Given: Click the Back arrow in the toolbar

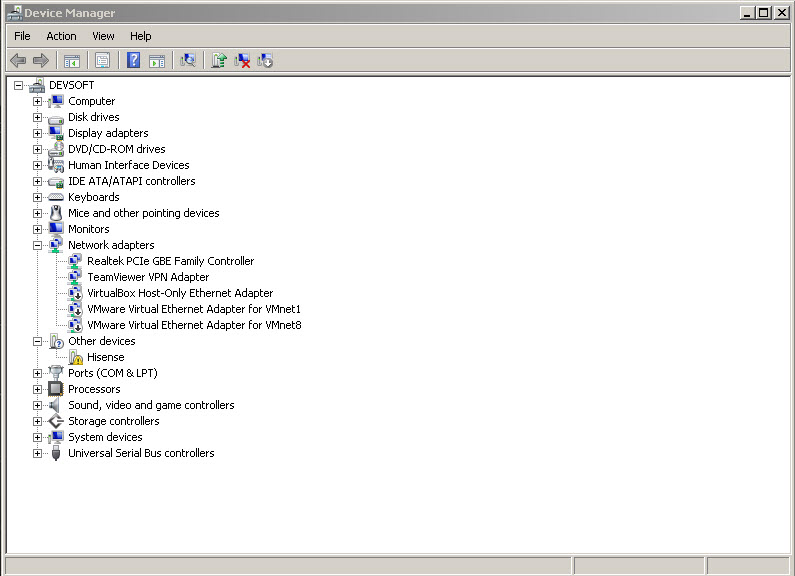Looking at the screenshot, I should [18, 61].
